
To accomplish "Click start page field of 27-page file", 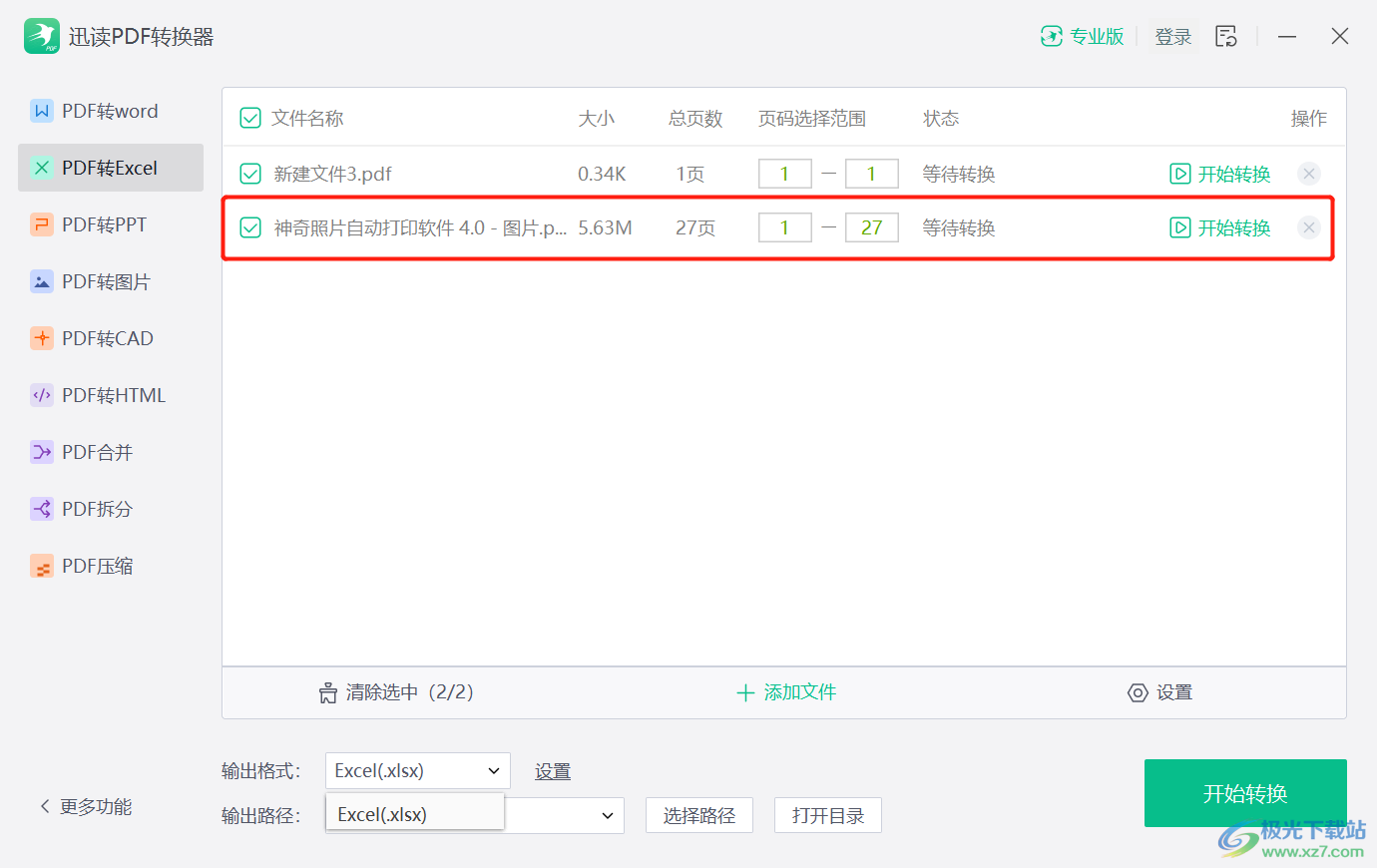I will (784, 227).
